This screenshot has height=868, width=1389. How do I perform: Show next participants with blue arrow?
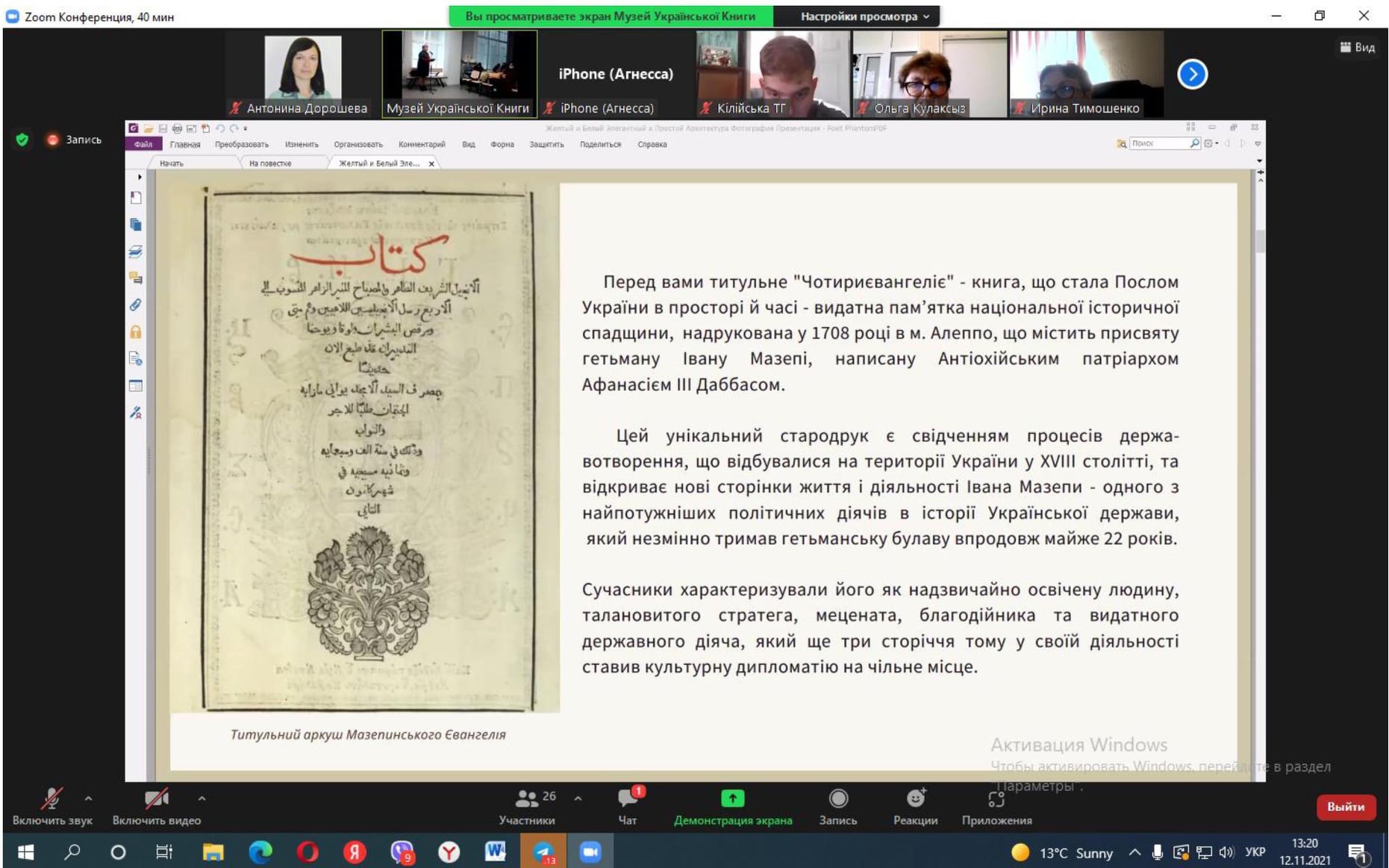tap(1192, 74)
